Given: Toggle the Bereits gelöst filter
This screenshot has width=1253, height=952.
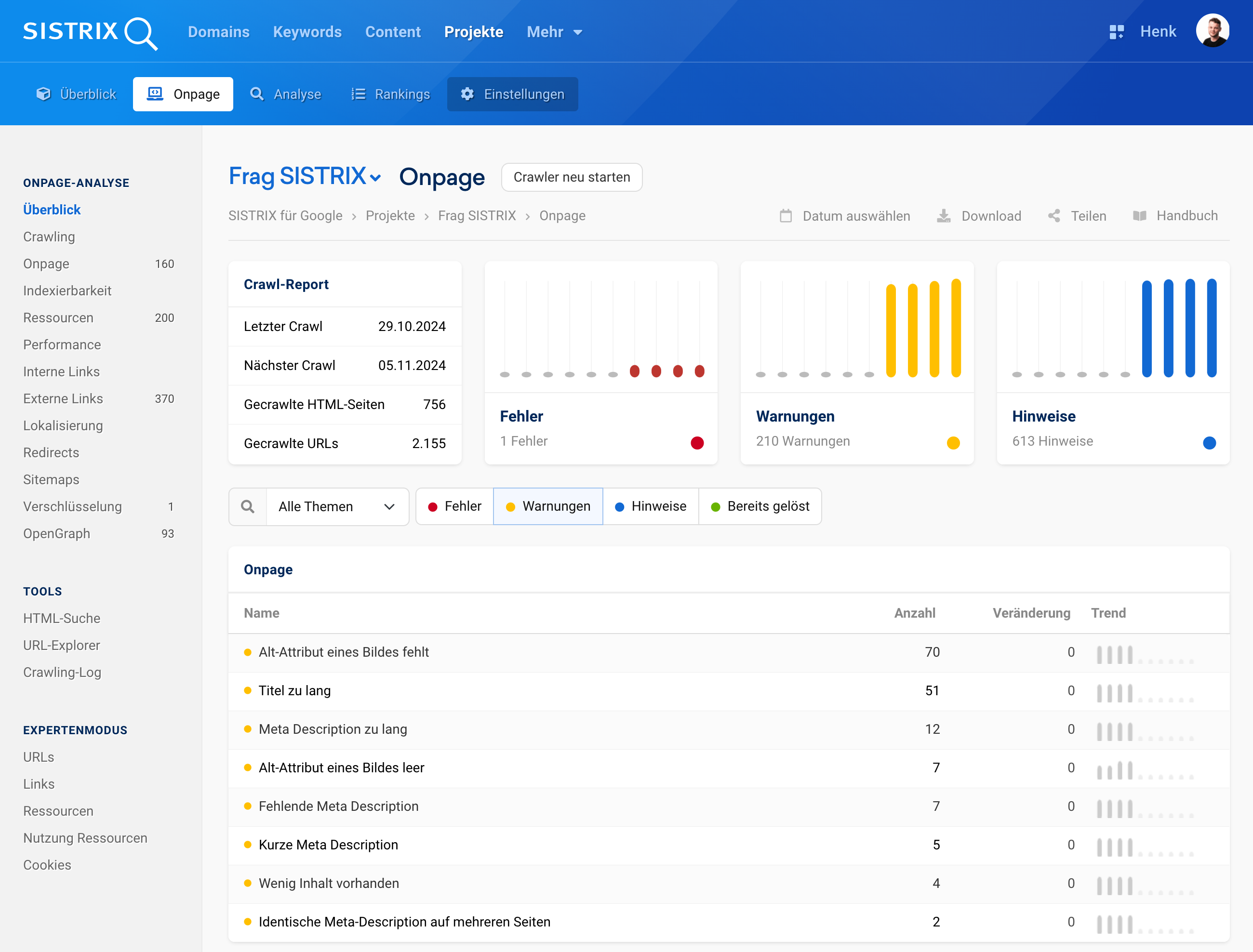Looking at the screenshot, I should [760, 507].
